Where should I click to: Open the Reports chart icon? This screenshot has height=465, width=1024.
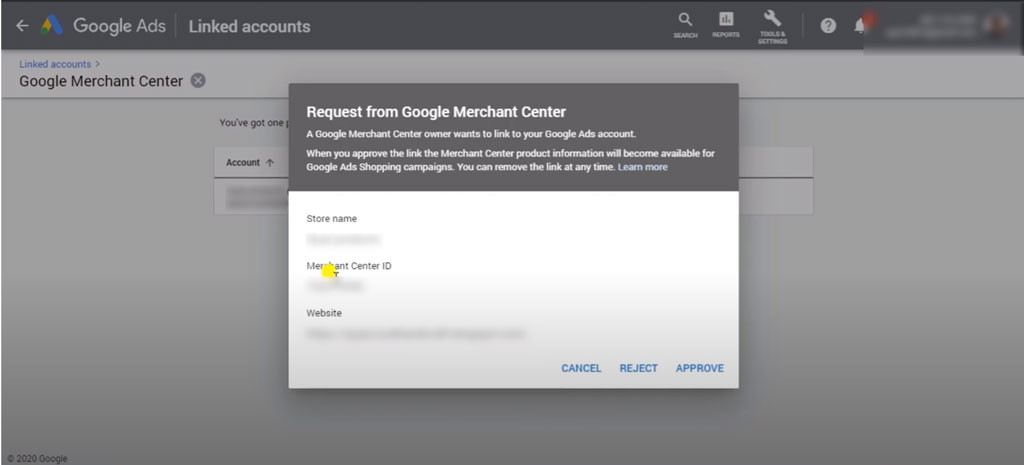tap(726, 25)
